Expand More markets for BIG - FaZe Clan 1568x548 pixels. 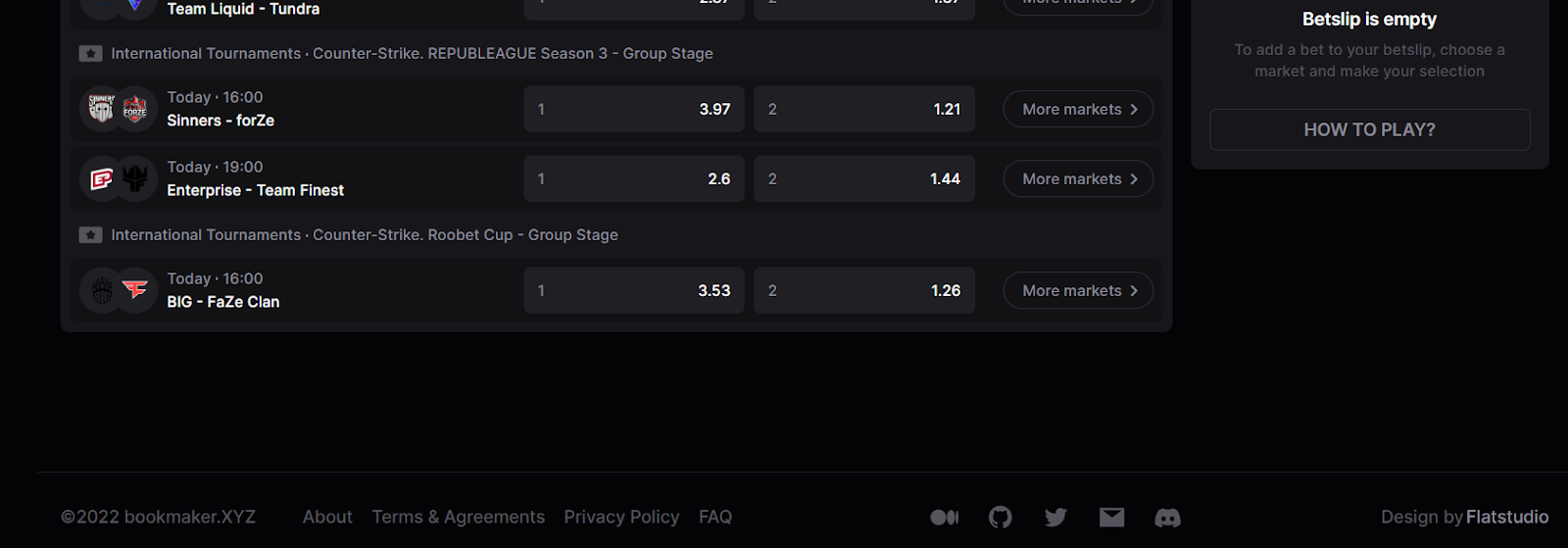pyautogui.click(x=1078, y=290)
